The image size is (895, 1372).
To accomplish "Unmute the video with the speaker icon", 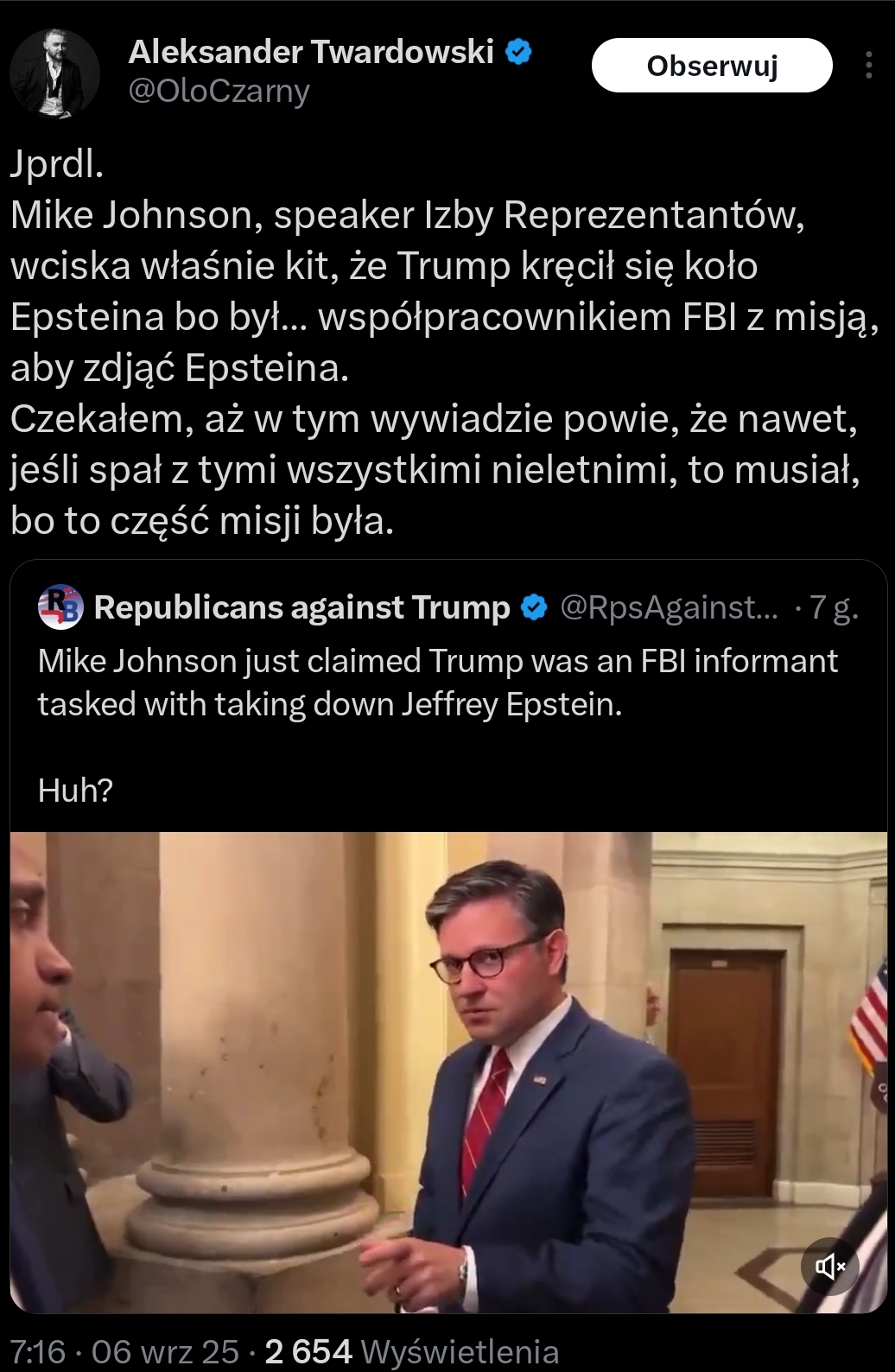I will (x=829, y=1267).
